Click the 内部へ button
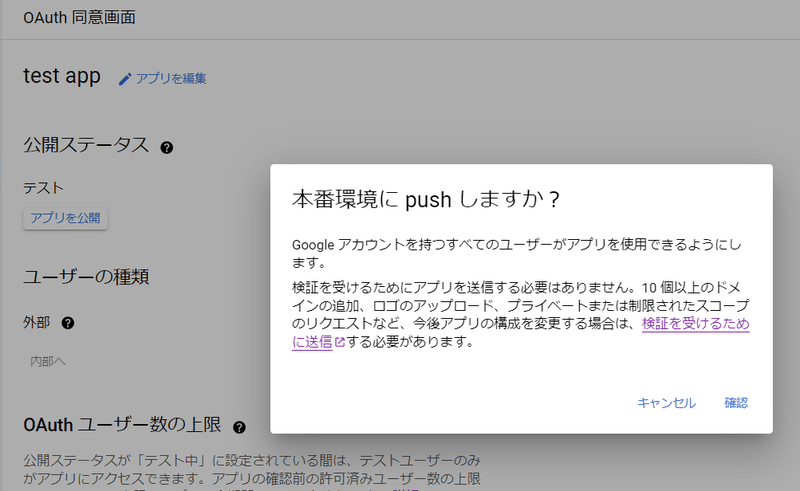This screenshot has height=491, width=800. click(47, 361)
